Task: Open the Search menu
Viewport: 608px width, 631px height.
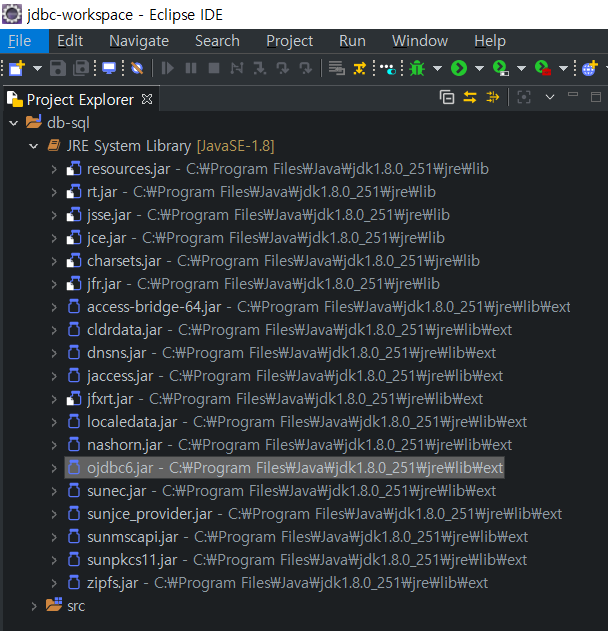Action: tap(217, 41)
